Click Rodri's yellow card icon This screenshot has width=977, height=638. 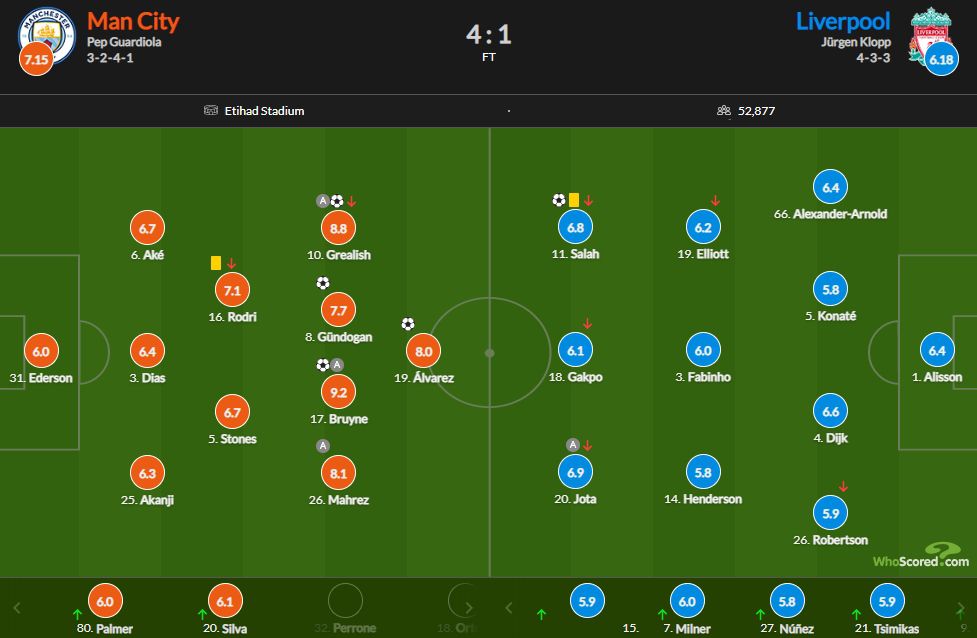coord(216,262)
